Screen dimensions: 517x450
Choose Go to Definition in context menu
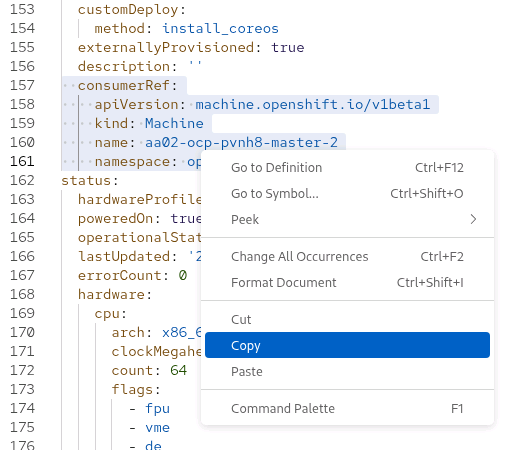tap(347, 168)
